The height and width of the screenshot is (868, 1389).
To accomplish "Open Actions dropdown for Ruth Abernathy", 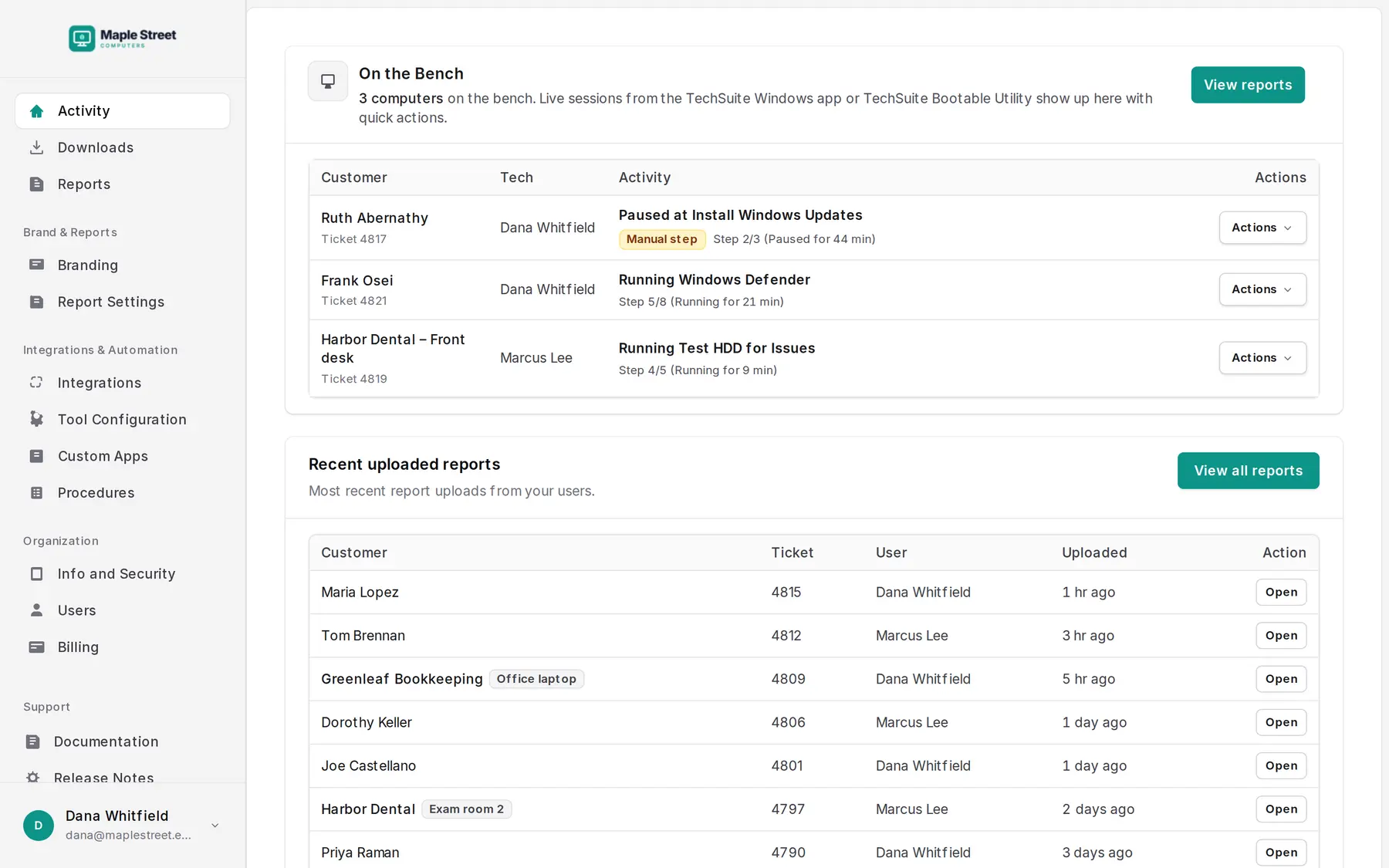I will (1262, 228).
